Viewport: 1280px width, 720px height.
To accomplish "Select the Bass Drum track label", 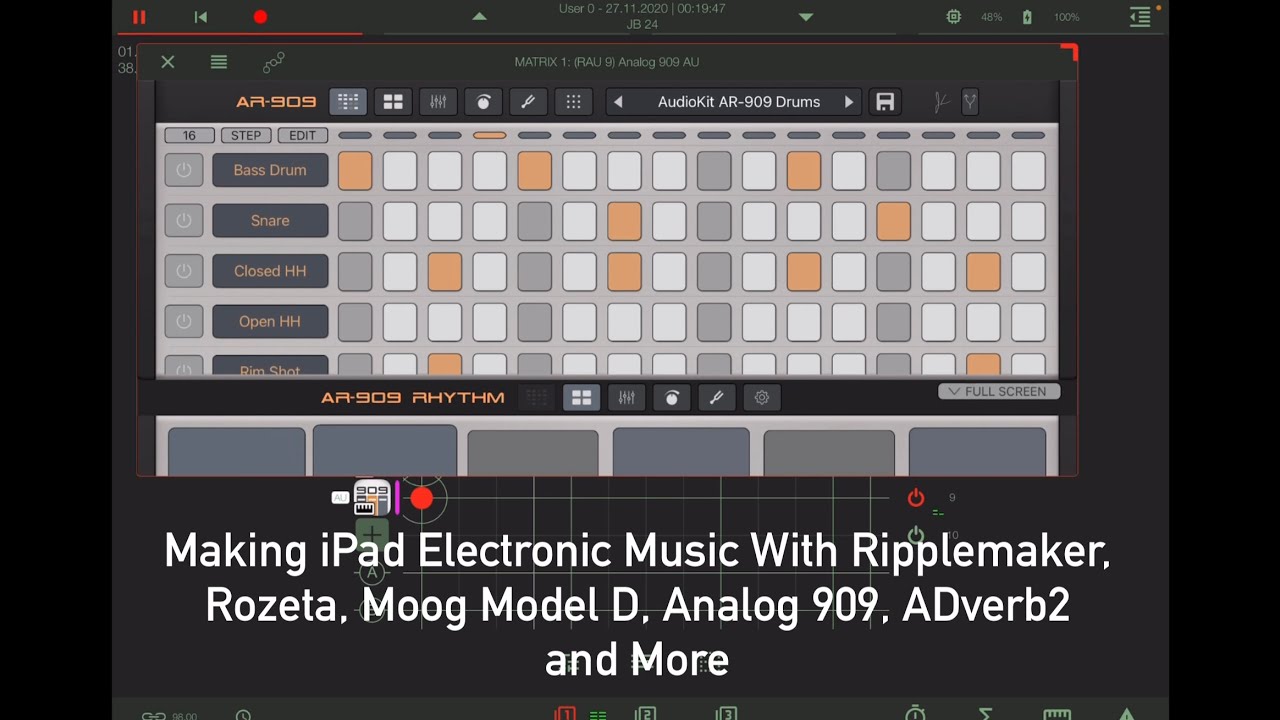I will tap(270, 170).
